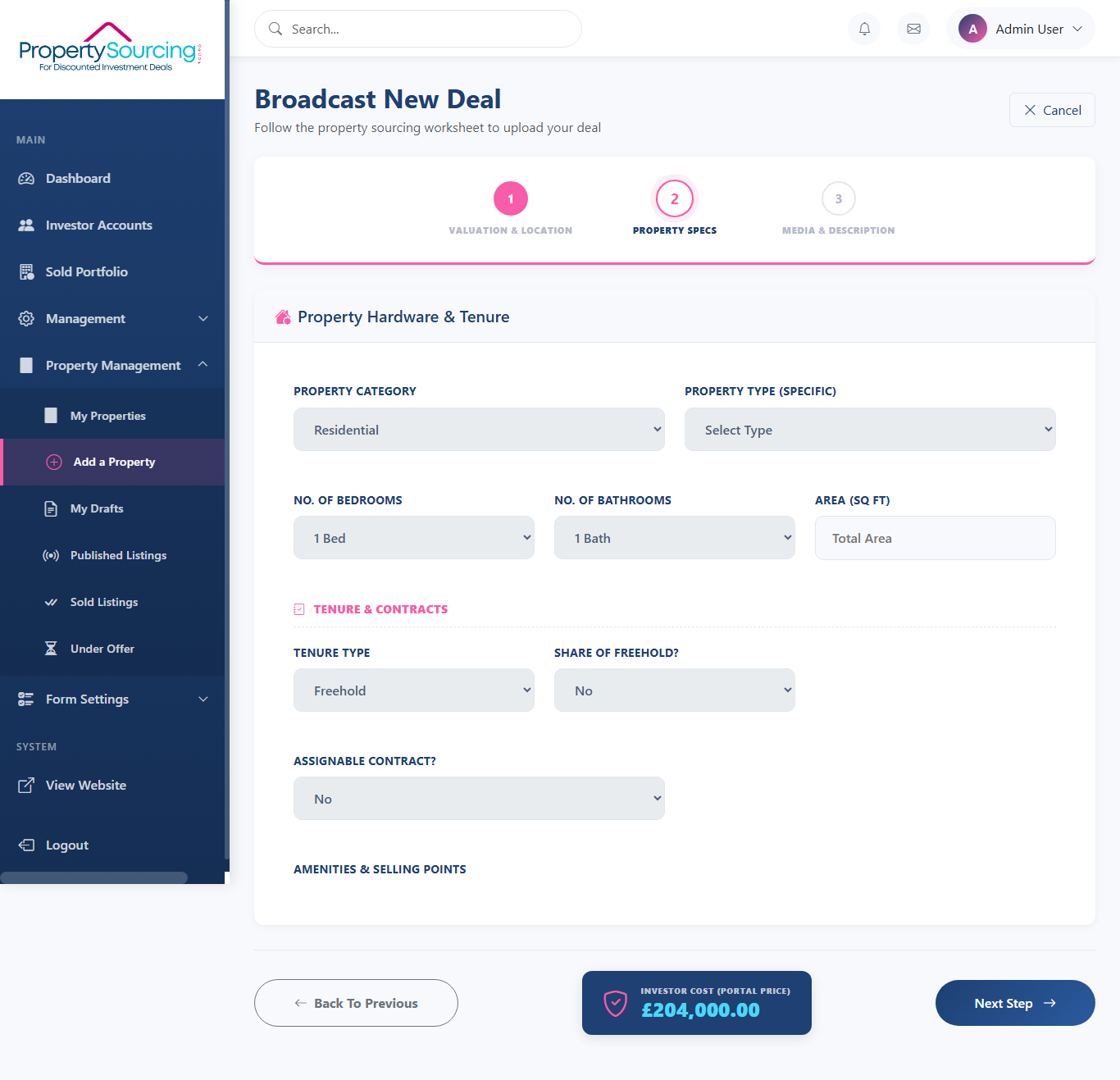
Task: Click the notification bell icon
Action: pyautogui.click(x=864, y=29)
